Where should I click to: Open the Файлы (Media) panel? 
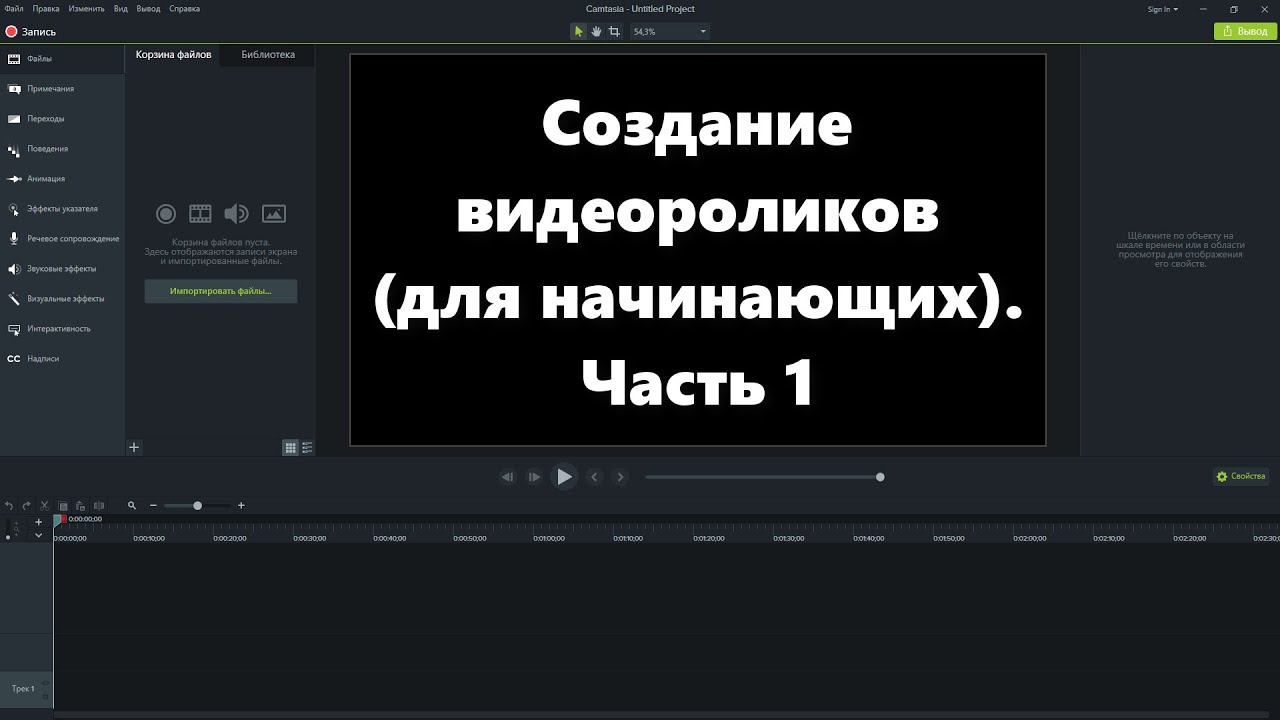point(62,59)
